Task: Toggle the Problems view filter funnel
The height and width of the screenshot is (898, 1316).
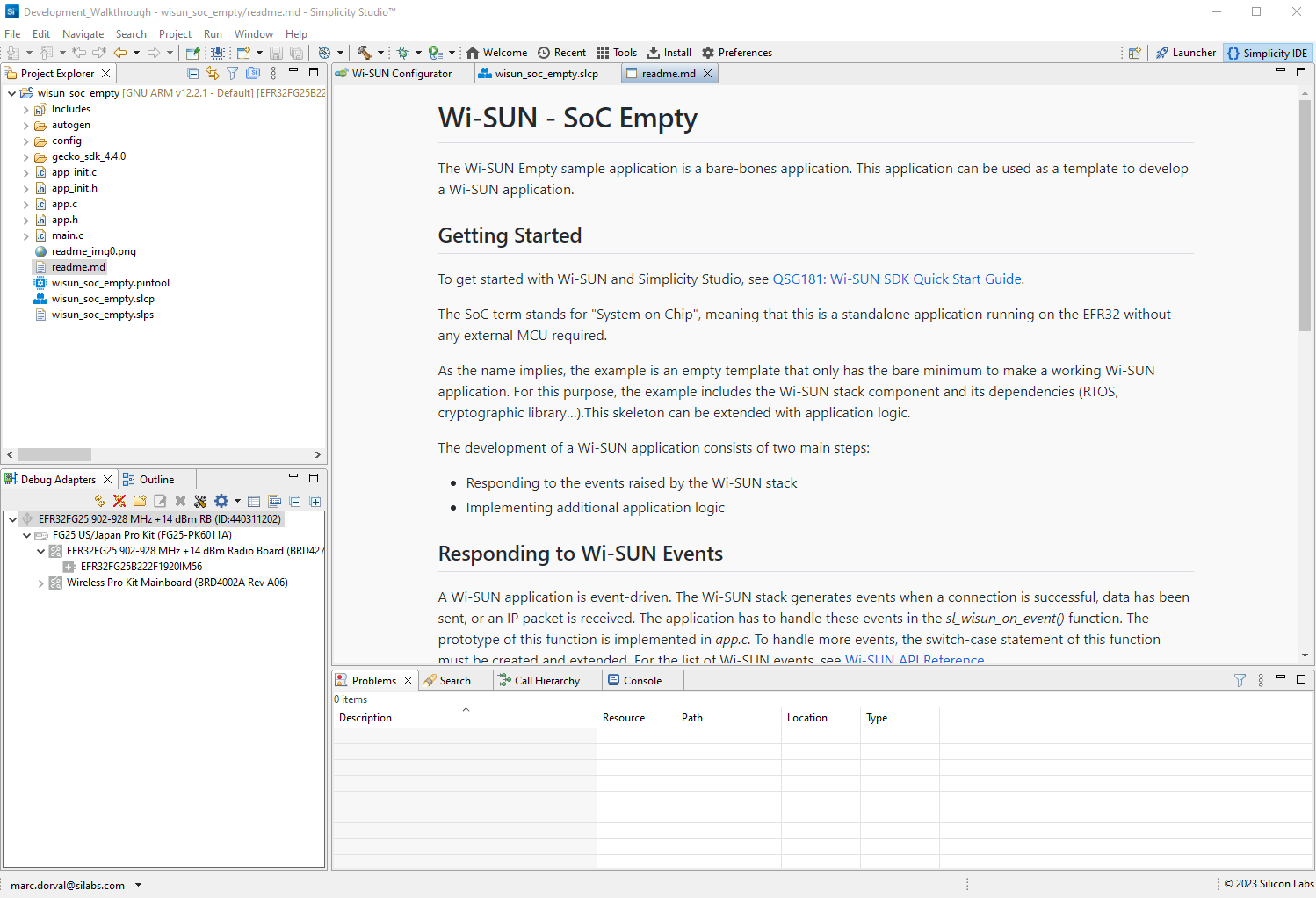Action: (1240, 679)
